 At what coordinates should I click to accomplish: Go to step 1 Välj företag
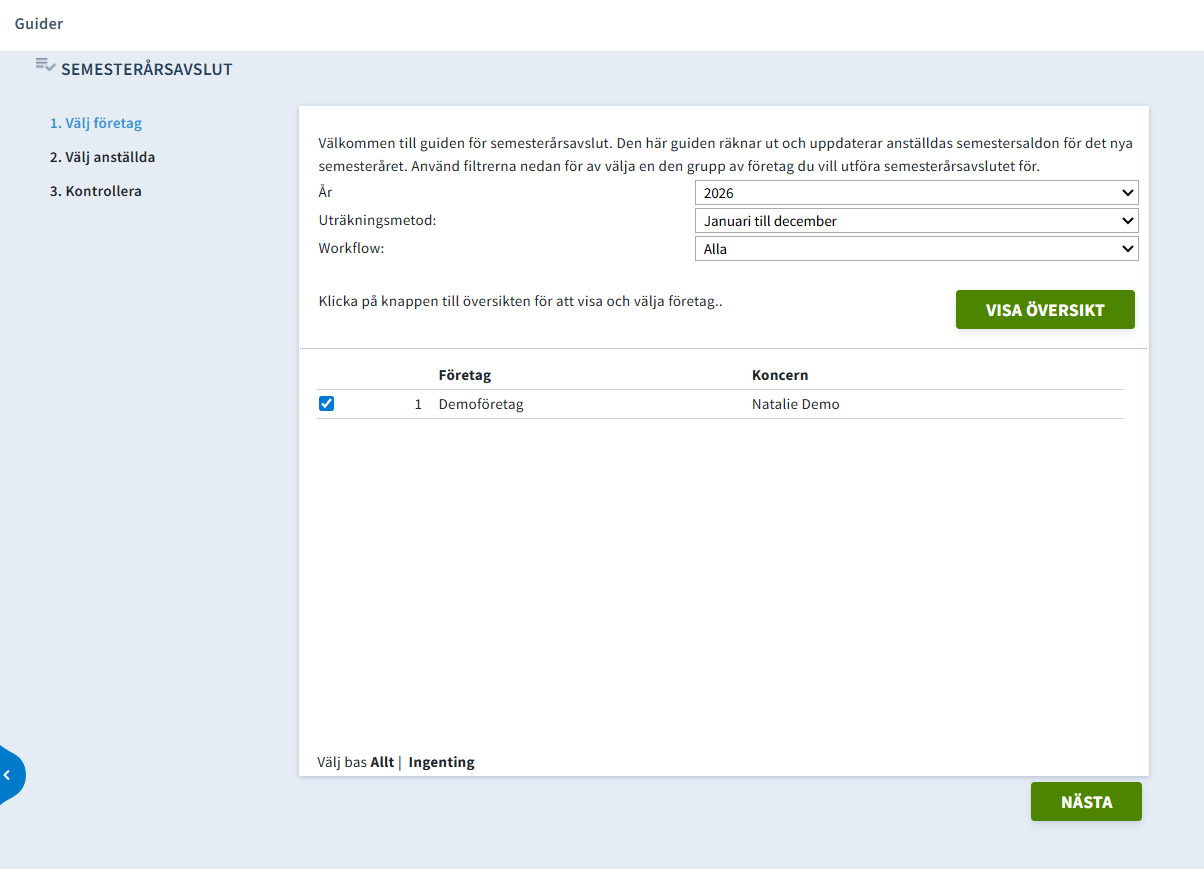click(x=96, y=124)
